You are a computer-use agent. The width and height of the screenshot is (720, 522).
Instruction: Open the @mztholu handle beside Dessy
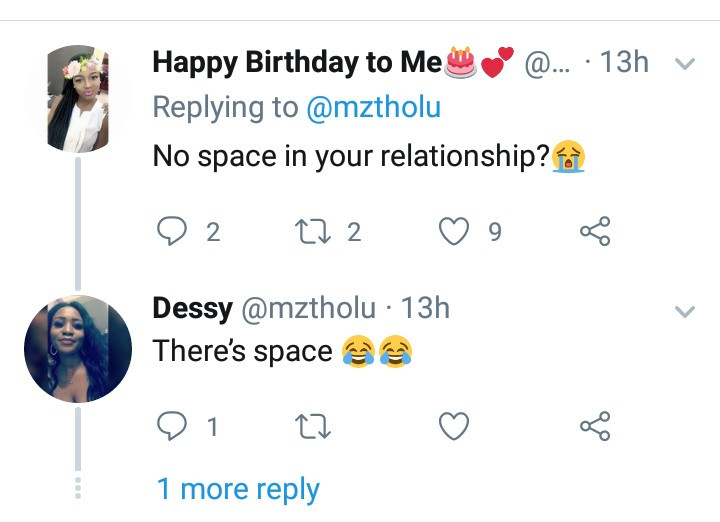coord(306,308)
